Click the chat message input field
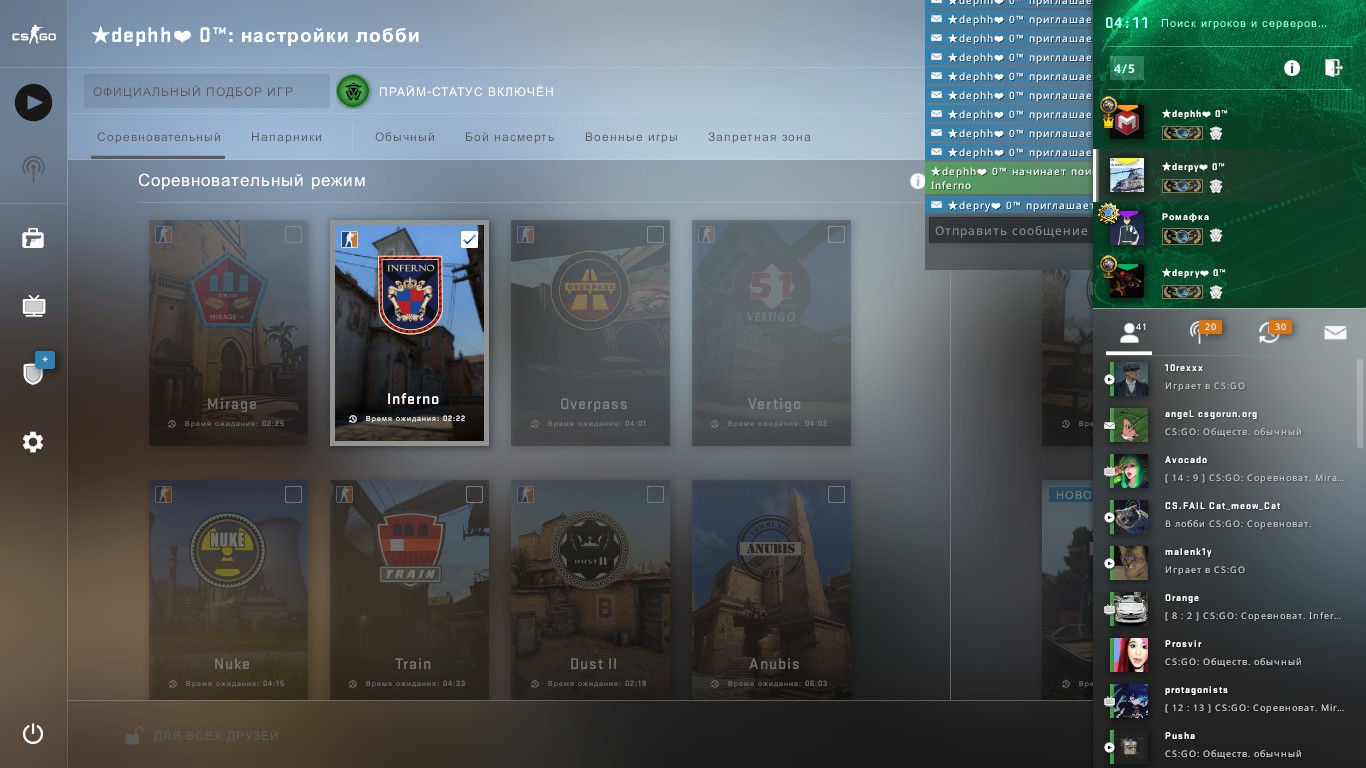The image size is (1366, 768). point(1010,231)
